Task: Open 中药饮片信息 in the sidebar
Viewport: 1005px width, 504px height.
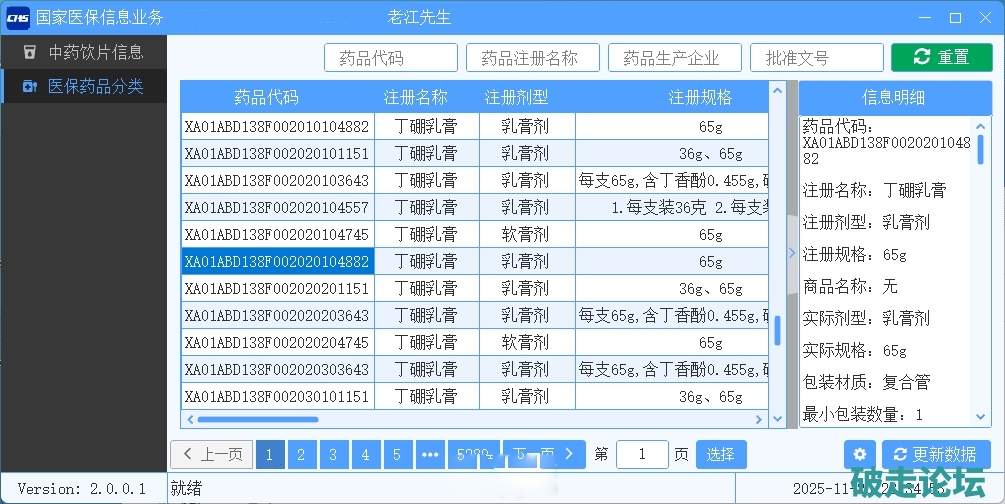Action: [84, 52]
